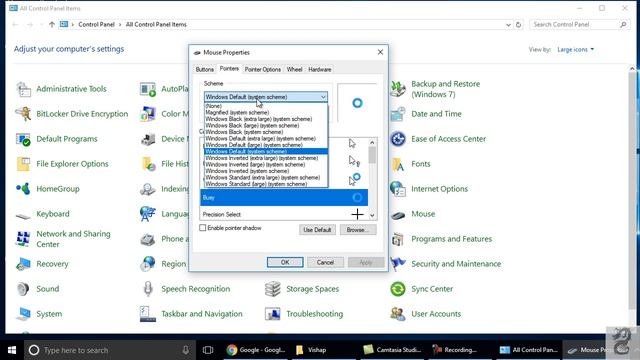Choose Magnified (system scheme) option

[266, 112]
